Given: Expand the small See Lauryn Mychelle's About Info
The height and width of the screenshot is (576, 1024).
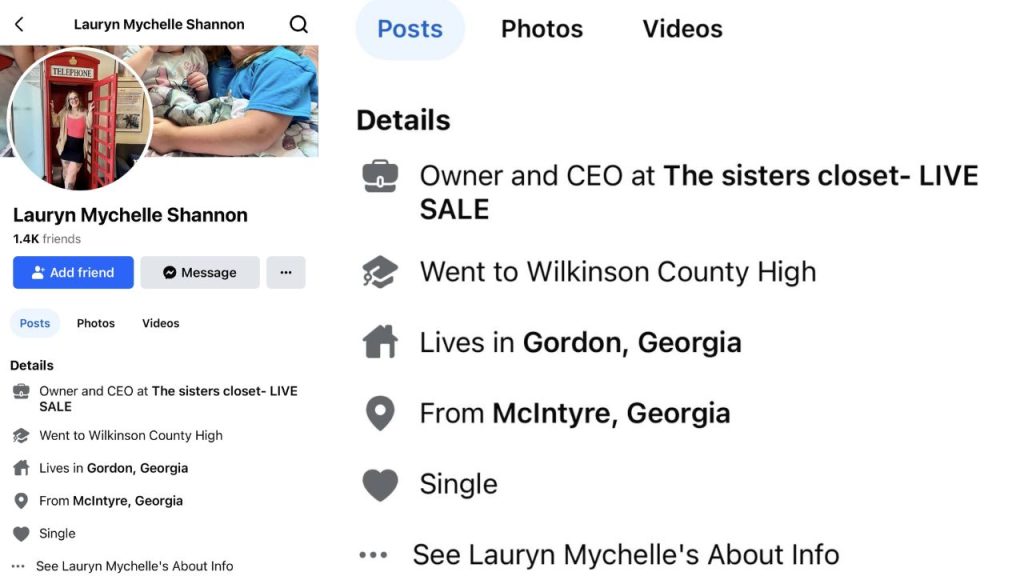Looking at the screenshot, I should [x=134, y=566].
